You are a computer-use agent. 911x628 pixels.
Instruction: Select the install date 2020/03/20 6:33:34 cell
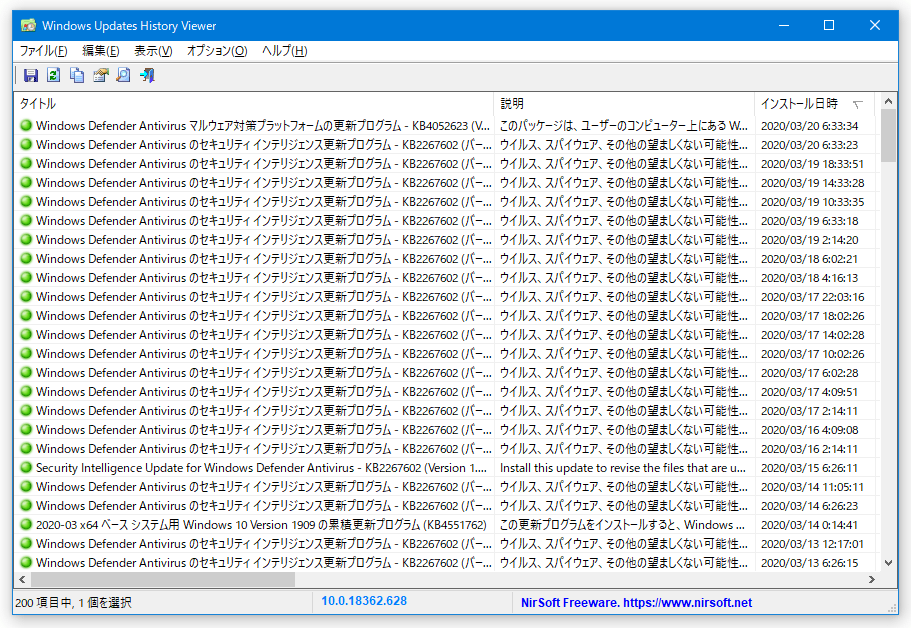[809, 125]
